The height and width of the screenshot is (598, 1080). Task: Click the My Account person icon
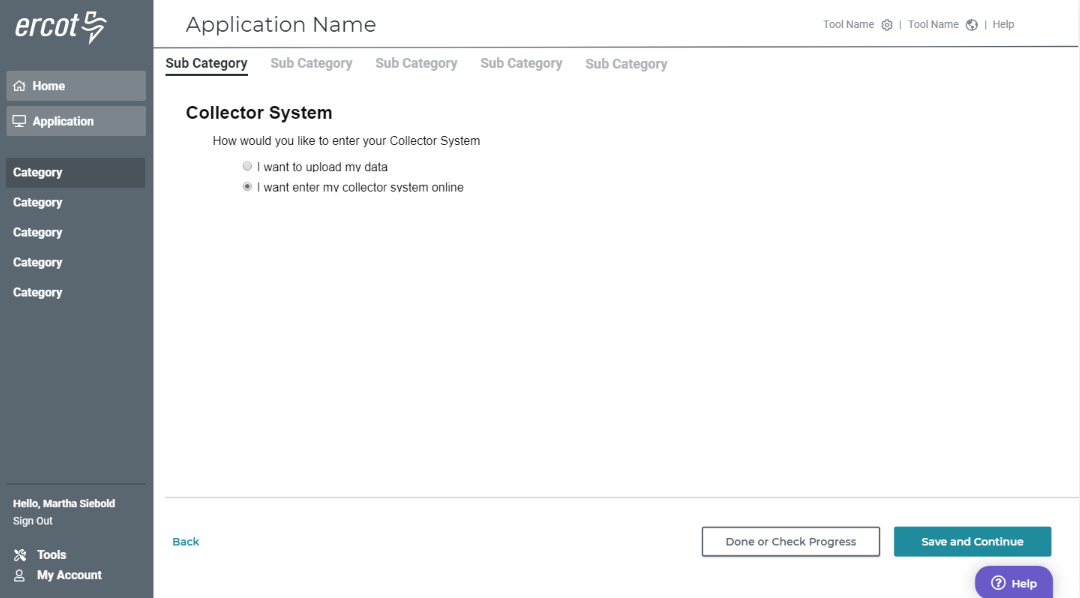coord(18,575)
